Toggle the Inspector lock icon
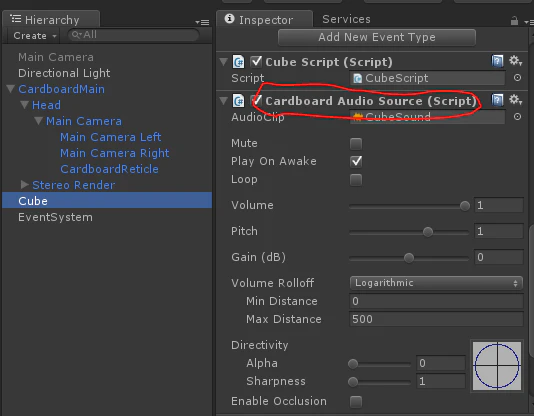Viewport: 534px width, 416px height. pyautogui.click(x=514, y=21)
